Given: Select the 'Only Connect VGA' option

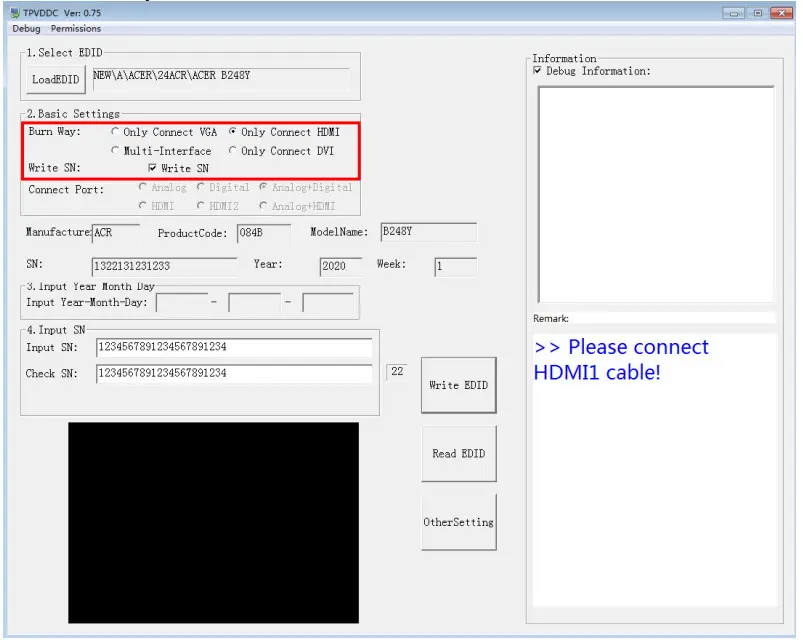Looking at the screenshot, I should (117, 131).
